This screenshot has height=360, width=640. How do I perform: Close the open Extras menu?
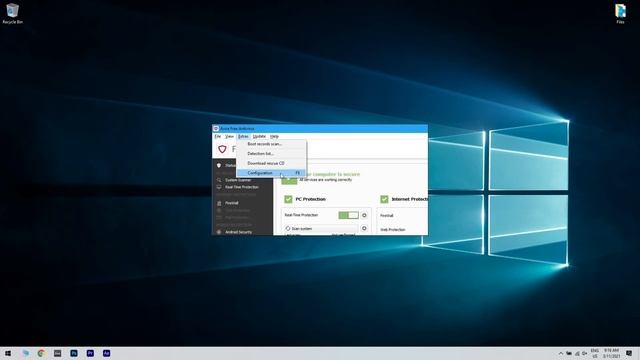pos(243,136)
